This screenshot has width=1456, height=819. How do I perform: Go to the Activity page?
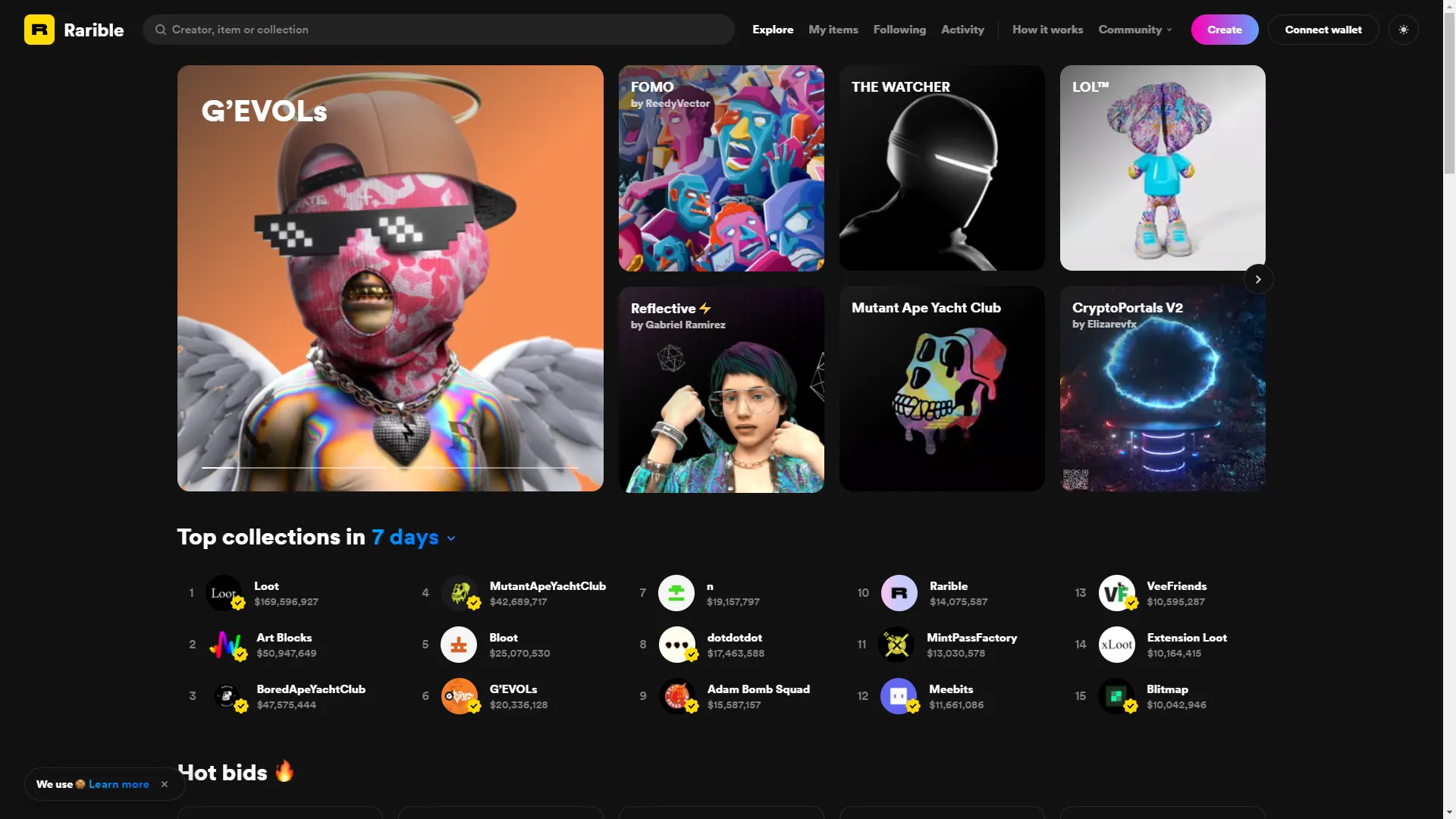click(x=962, y=30)
